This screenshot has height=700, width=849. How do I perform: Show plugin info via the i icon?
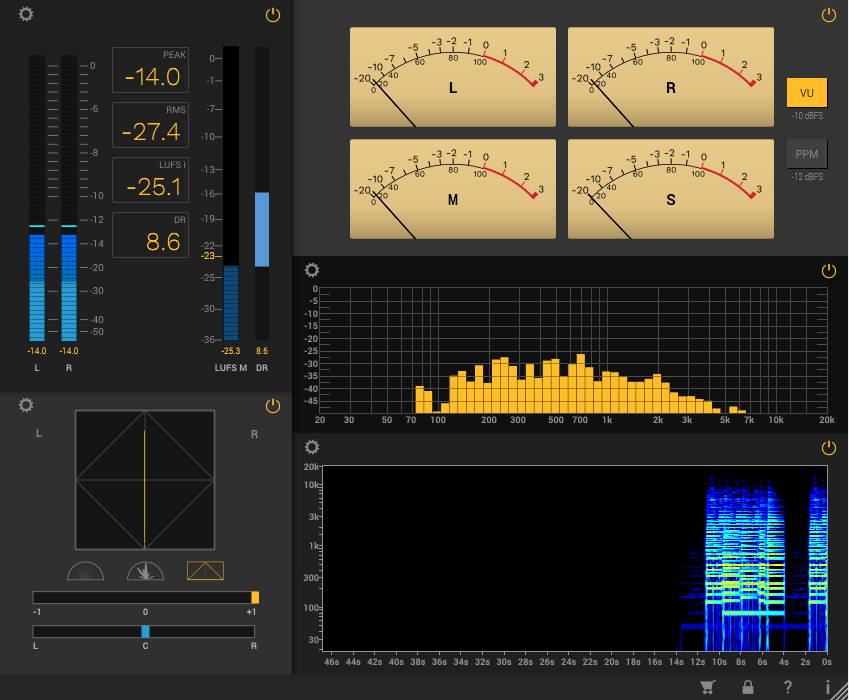828,687
